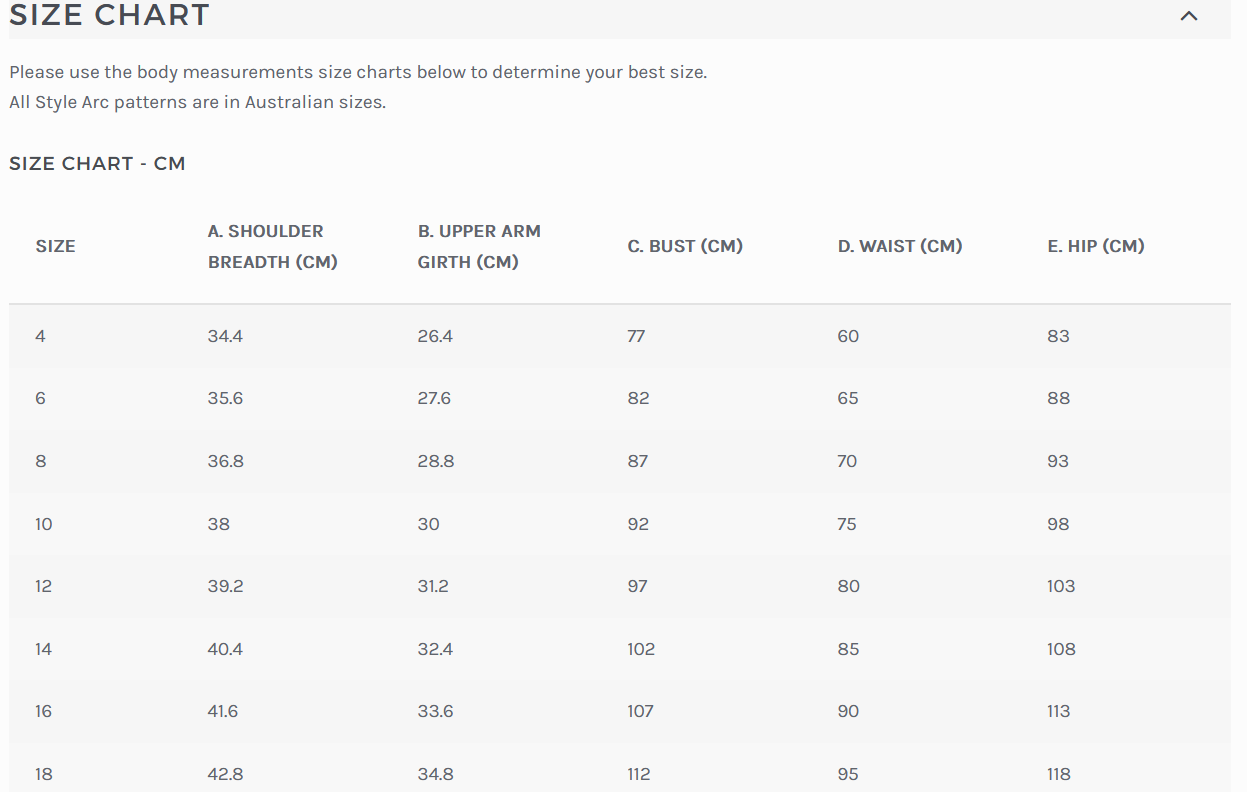Viewport: 1247px width, 792px height.
Task: Click the D. Waist (CM) header
Action: click(900, 246)
